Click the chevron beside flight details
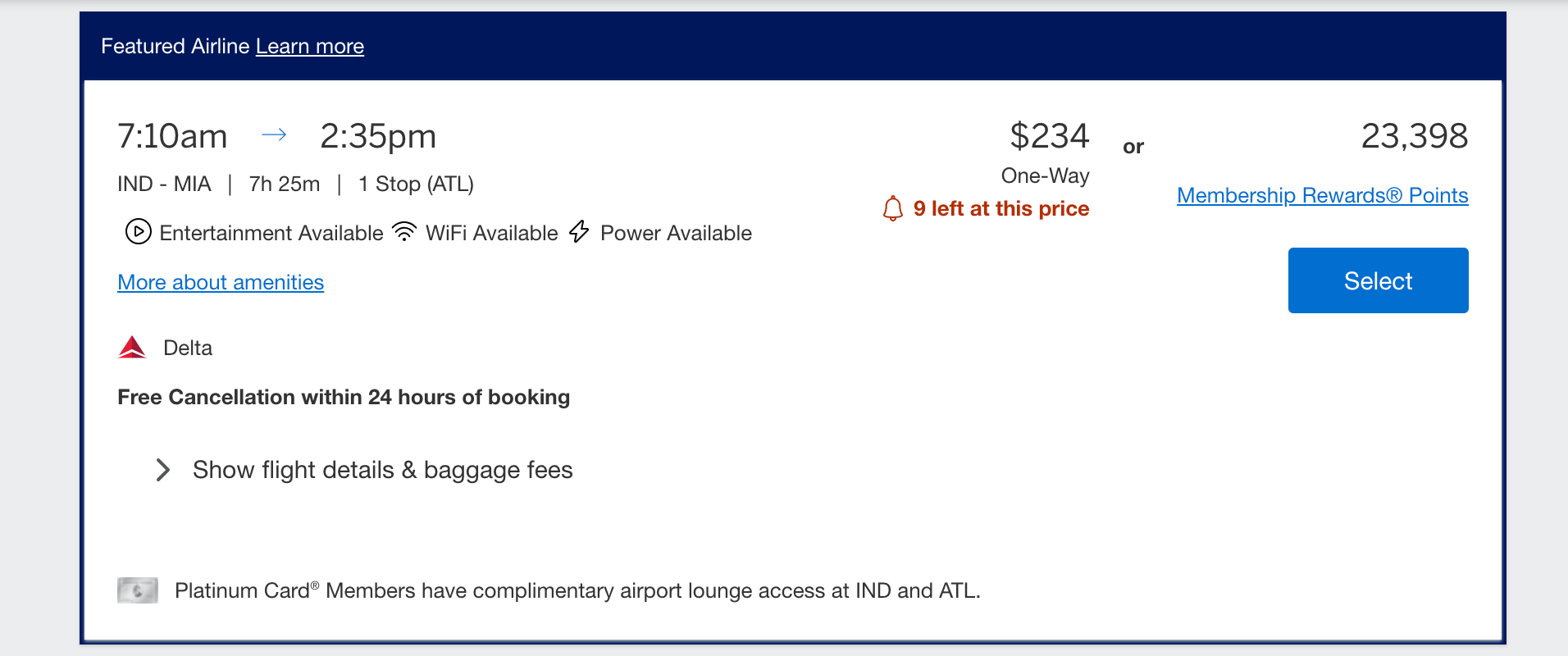The height and width of the screenshot is (656, 1568). coord(162,469)
